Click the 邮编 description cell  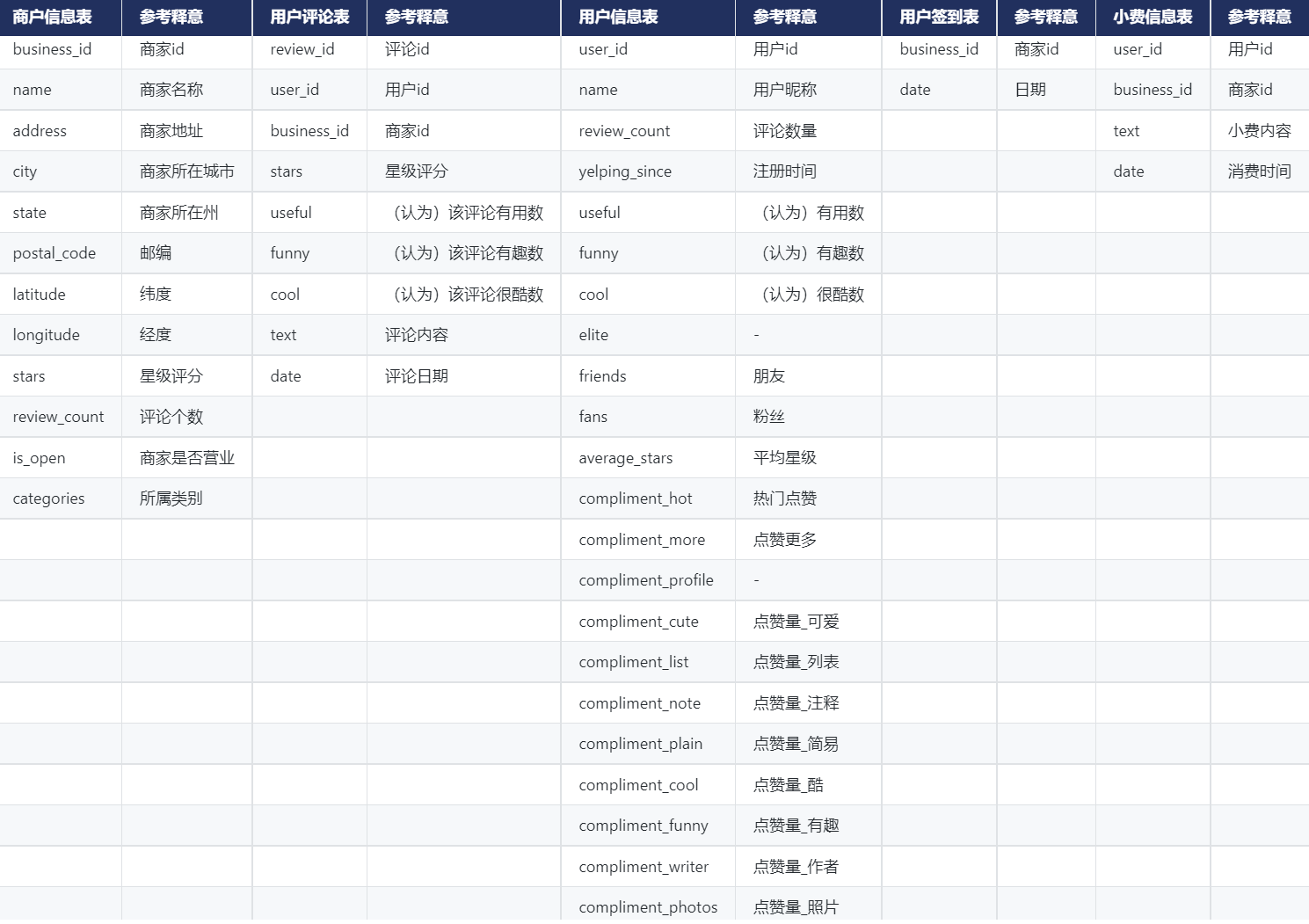pos(187,253)
